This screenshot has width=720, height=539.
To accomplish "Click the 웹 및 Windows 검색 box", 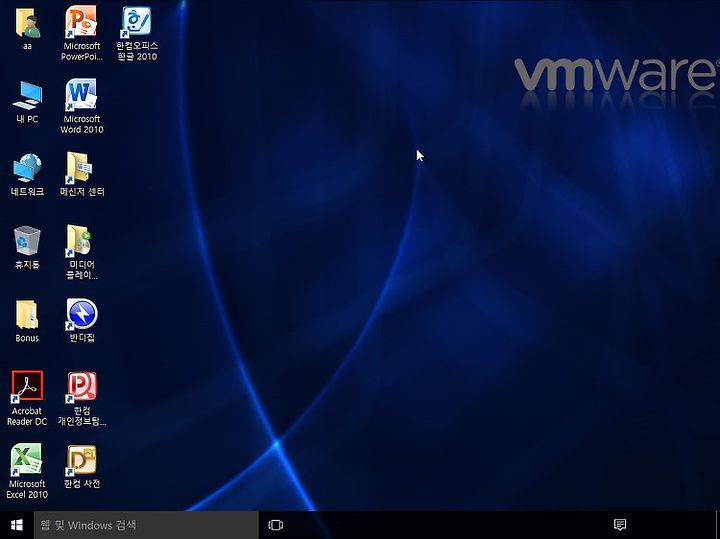I will point(146,525).
